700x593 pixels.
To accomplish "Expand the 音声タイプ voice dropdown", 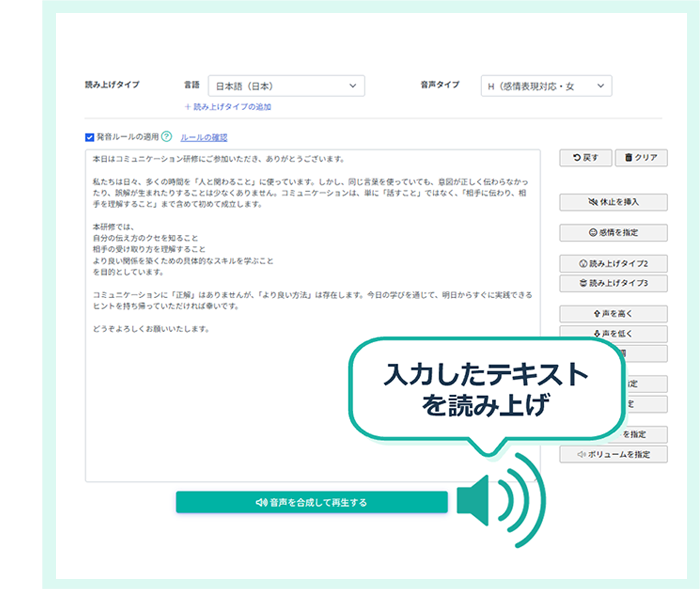I will [545, 87].
